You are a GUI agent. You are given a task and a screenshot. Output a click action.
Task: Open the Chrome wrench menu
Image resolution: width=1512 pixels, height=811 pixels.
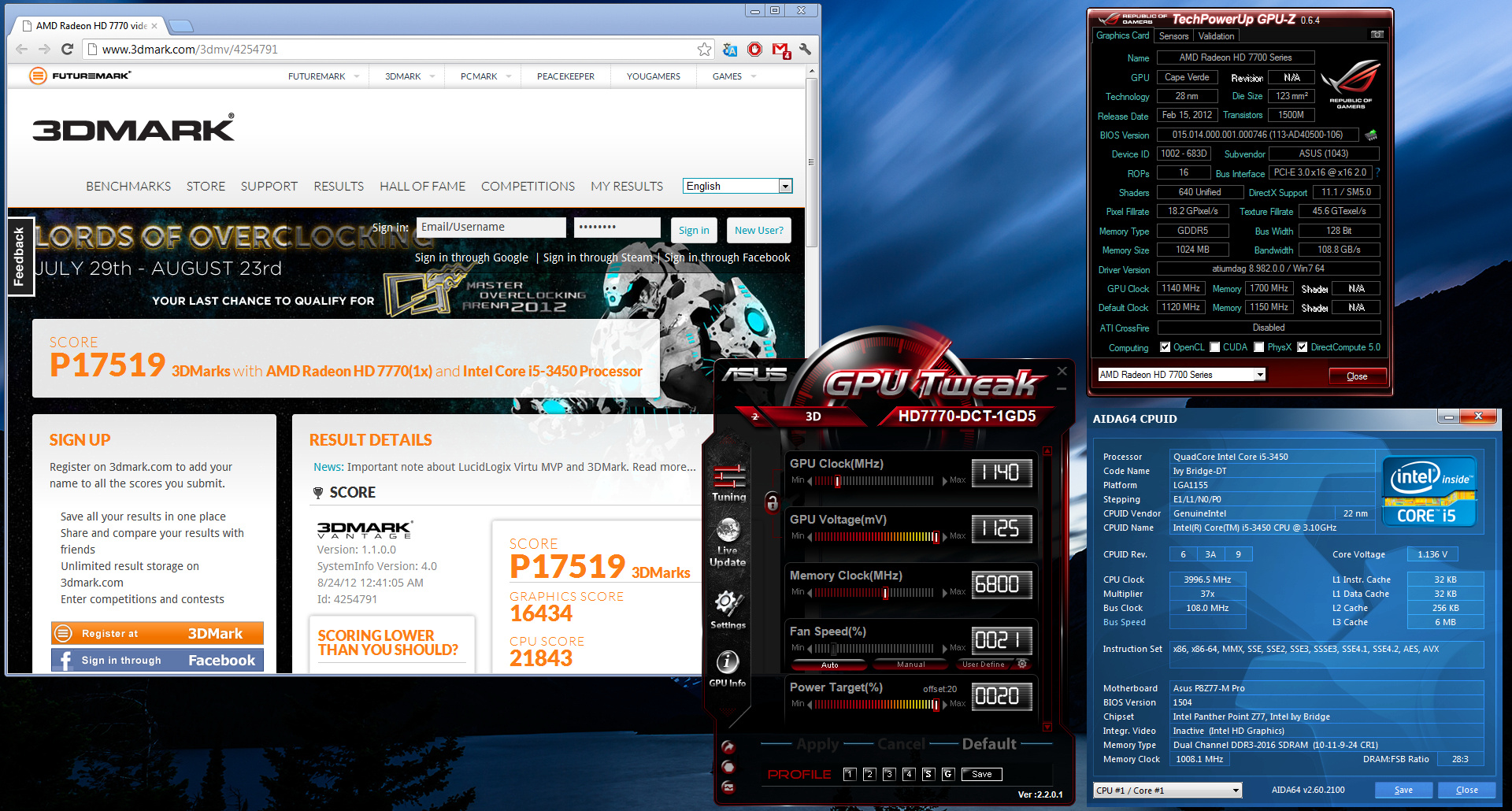pos(805,50)
